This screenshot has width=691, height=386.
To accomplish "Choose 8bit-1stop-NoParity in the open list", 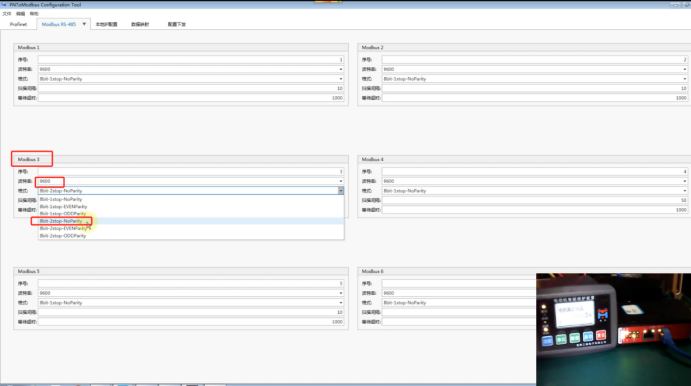I will click(191, 199).
